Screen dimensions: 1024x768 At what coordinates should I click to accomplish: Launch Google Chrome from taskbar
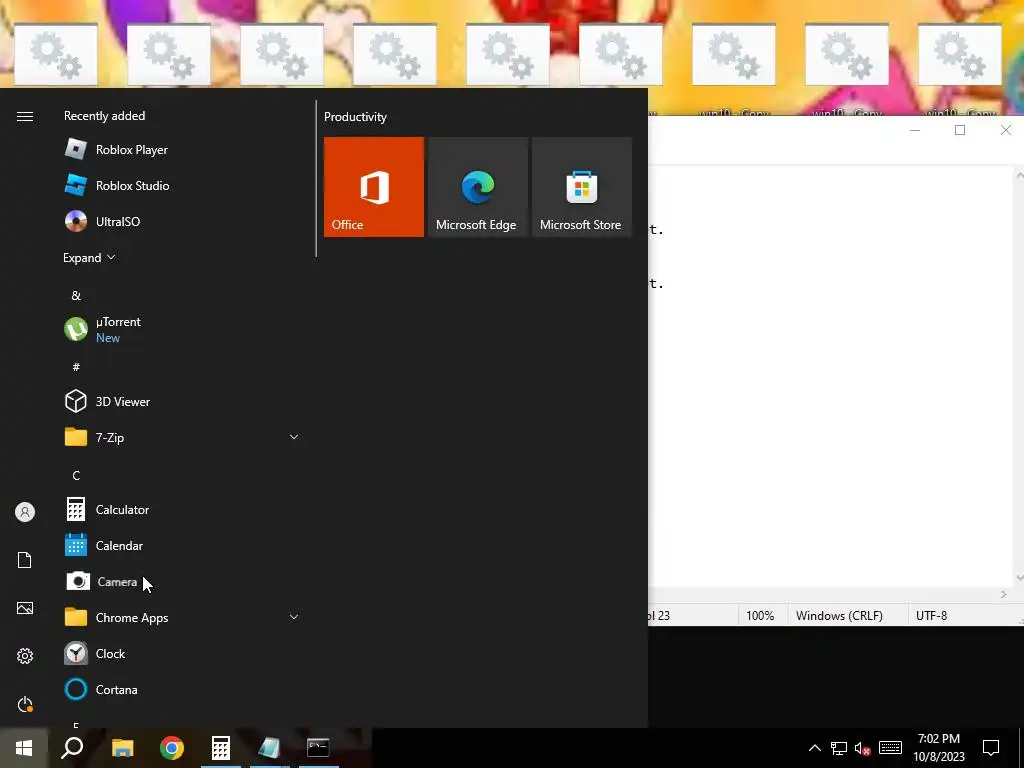(172, 748)
